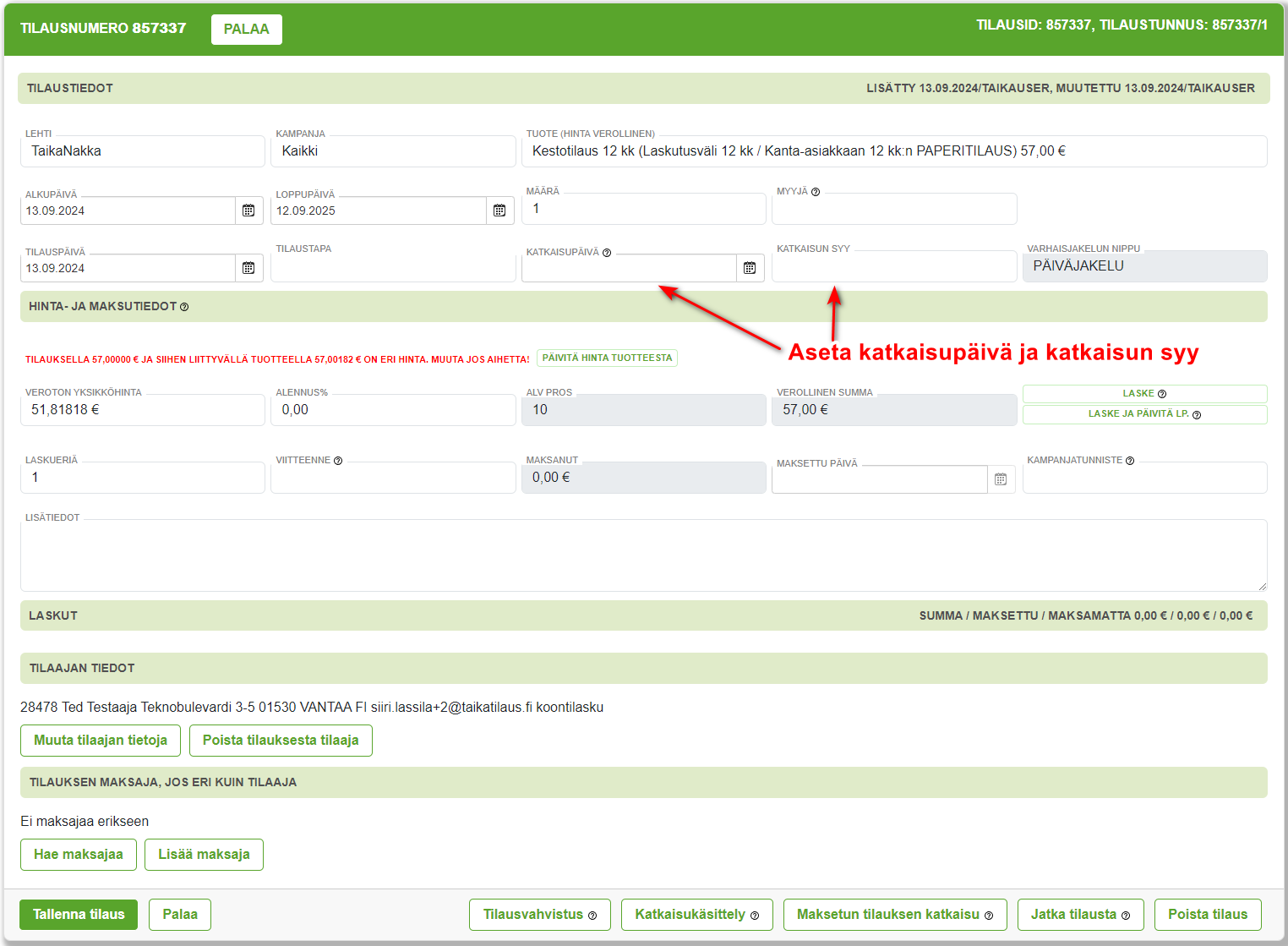Click the text Ei maksajaa erikseen
This screenshot has width=1288, height=946.
click(x=85, y=822)
